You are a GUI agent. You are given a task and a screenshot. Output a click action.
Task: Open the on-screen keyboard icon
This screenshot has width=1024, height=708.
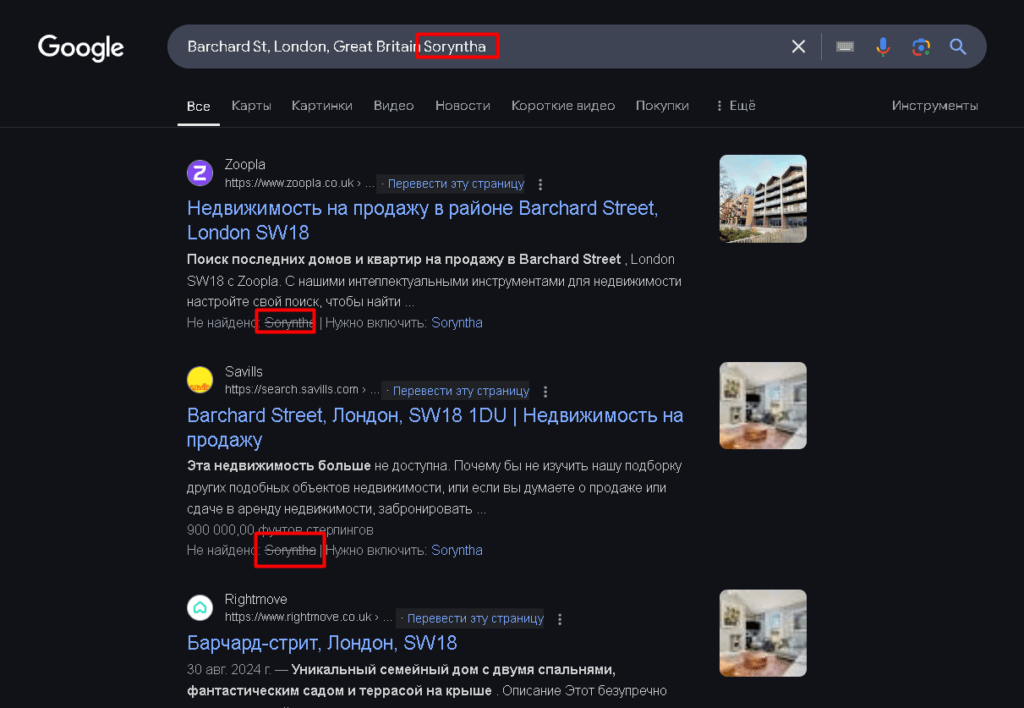coord(845,46)
